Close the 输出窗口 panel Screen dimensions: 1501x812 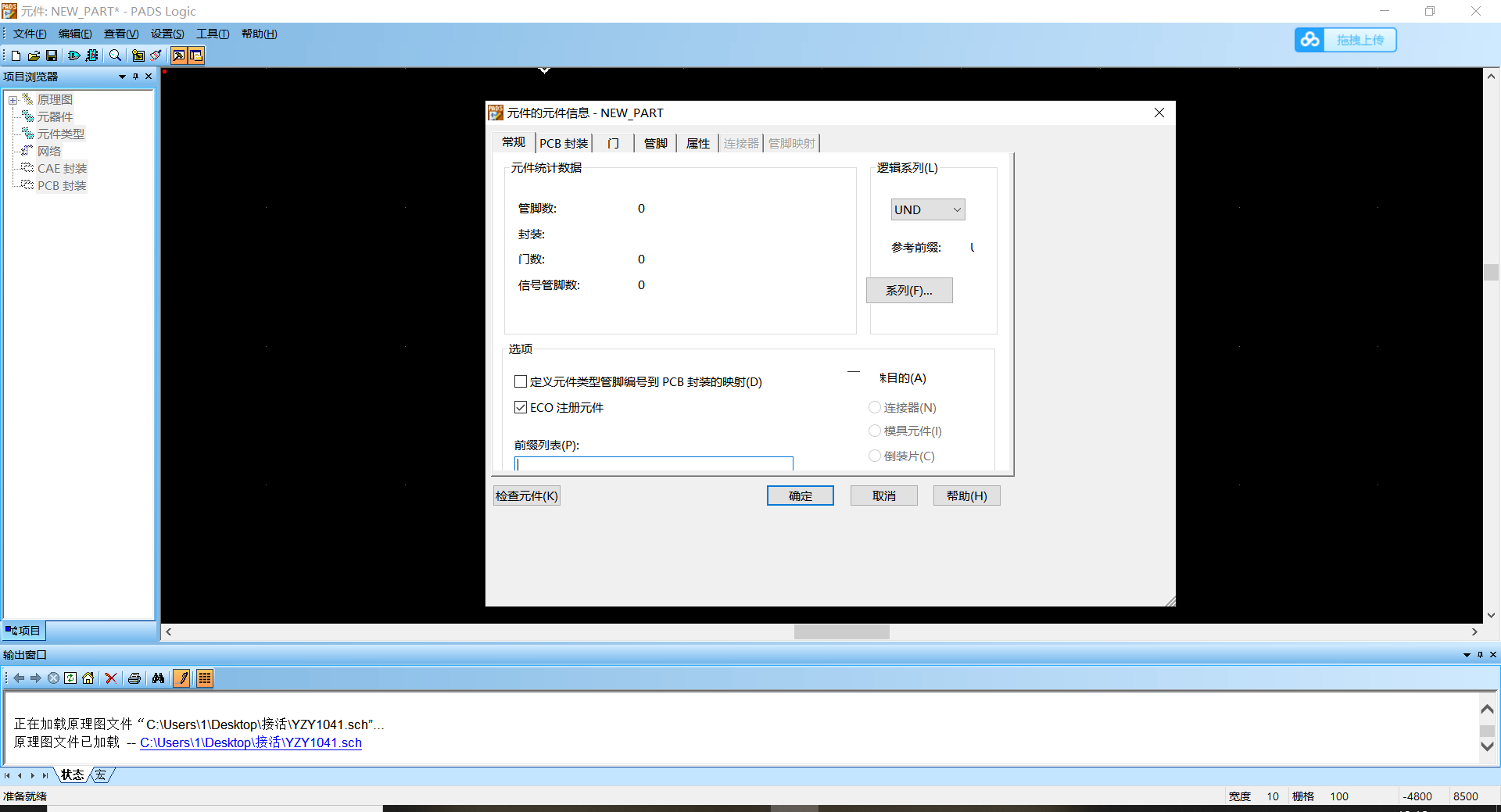tap(1493, 655)
